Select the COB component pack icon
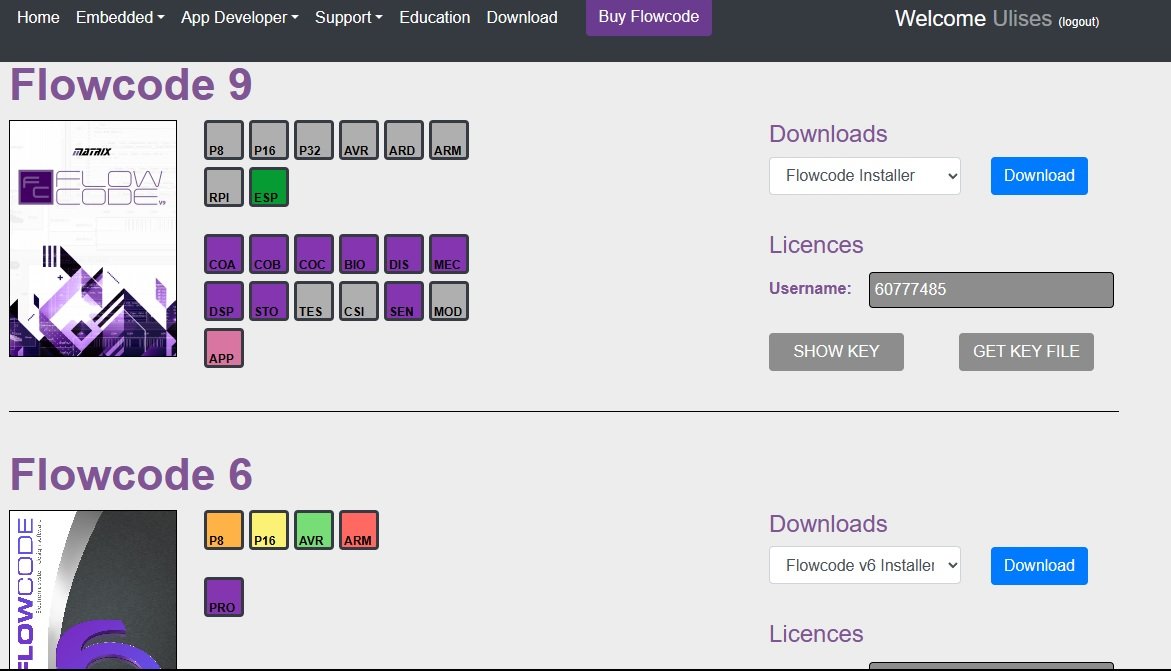Screen dimensions: 1171x671 pos(269,254)
